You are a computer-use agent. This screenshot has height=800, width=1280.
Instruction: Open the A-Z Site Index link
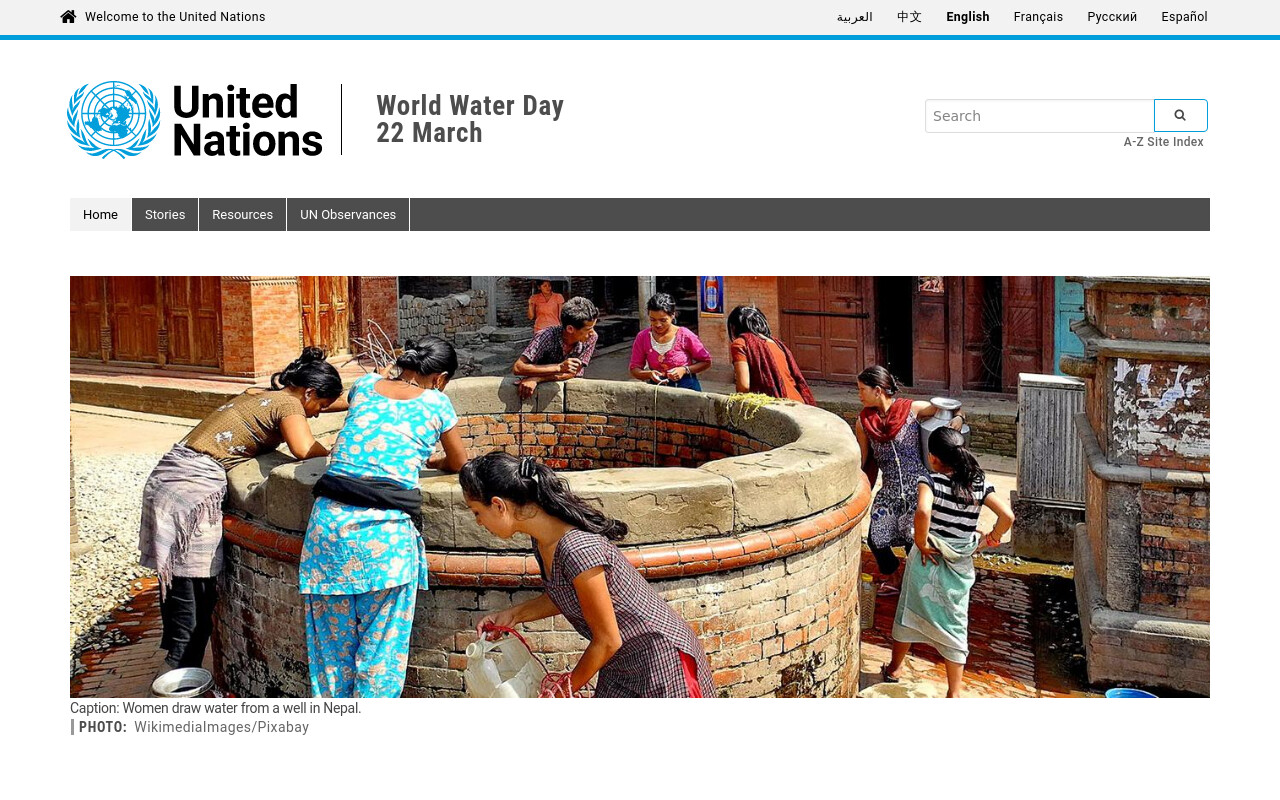(x=1163, y=142)
